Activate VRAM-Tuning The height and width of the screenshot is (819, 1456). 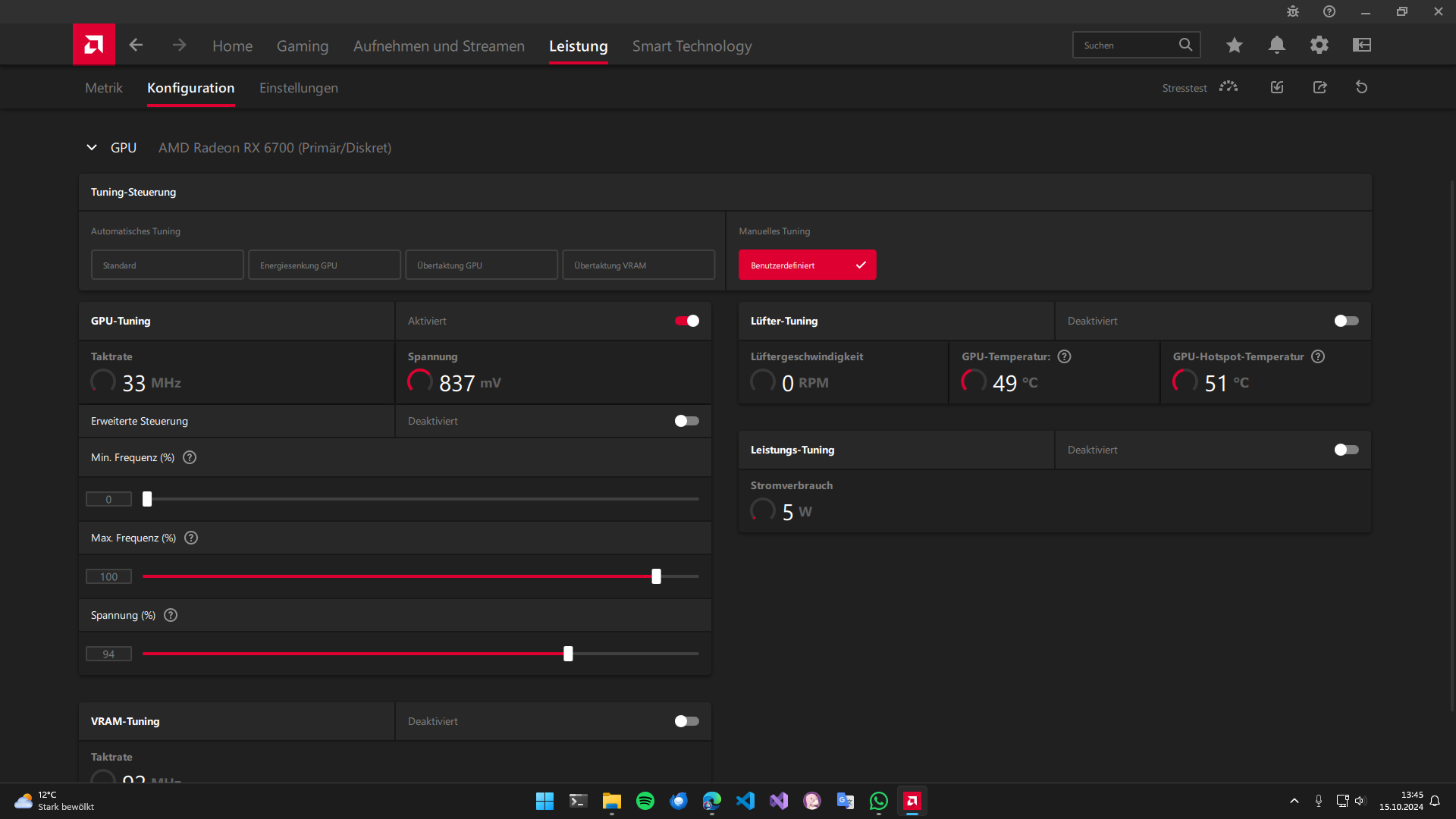[686, 721]
